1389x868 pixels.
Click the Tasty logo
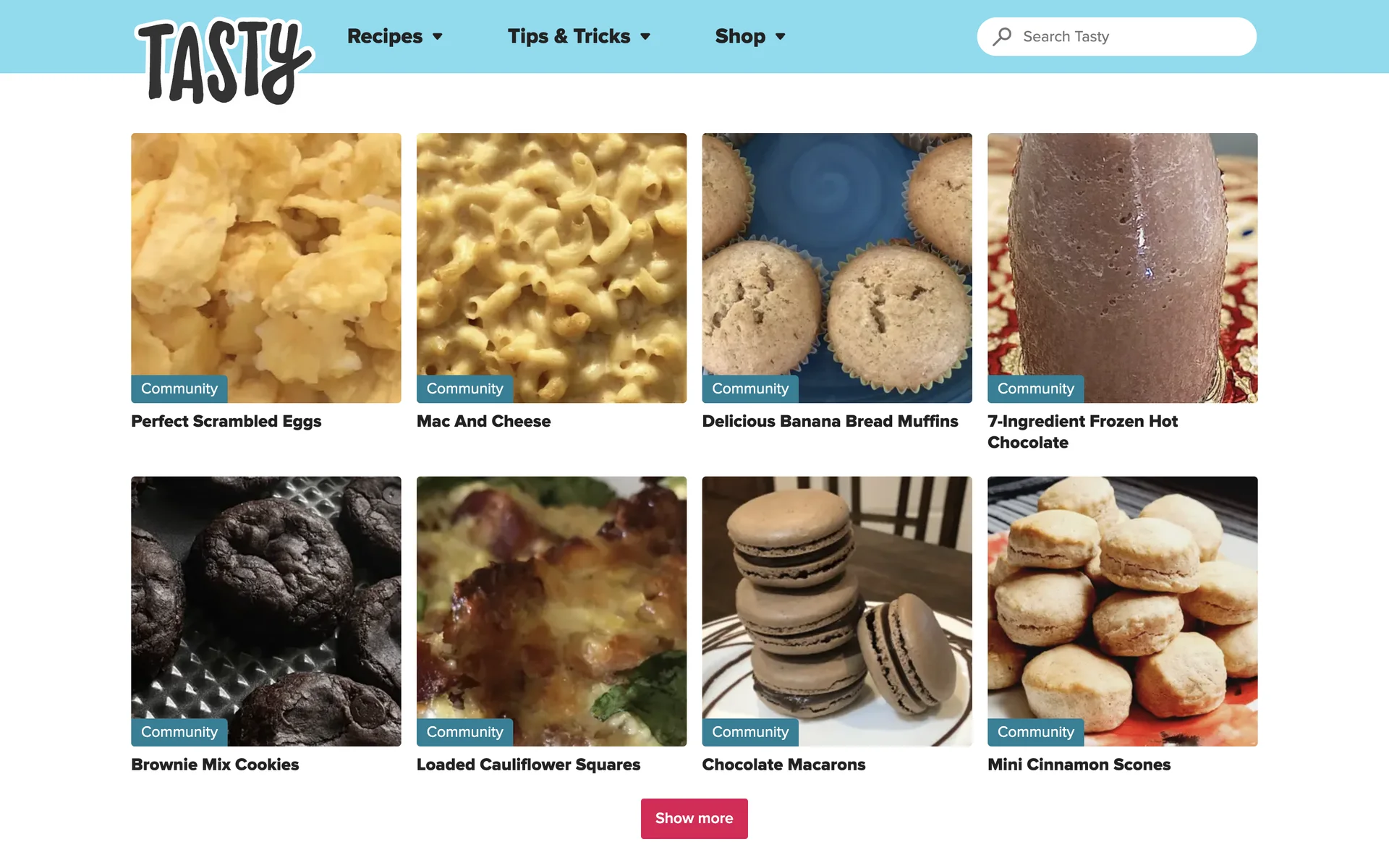[x=224, y=61]
